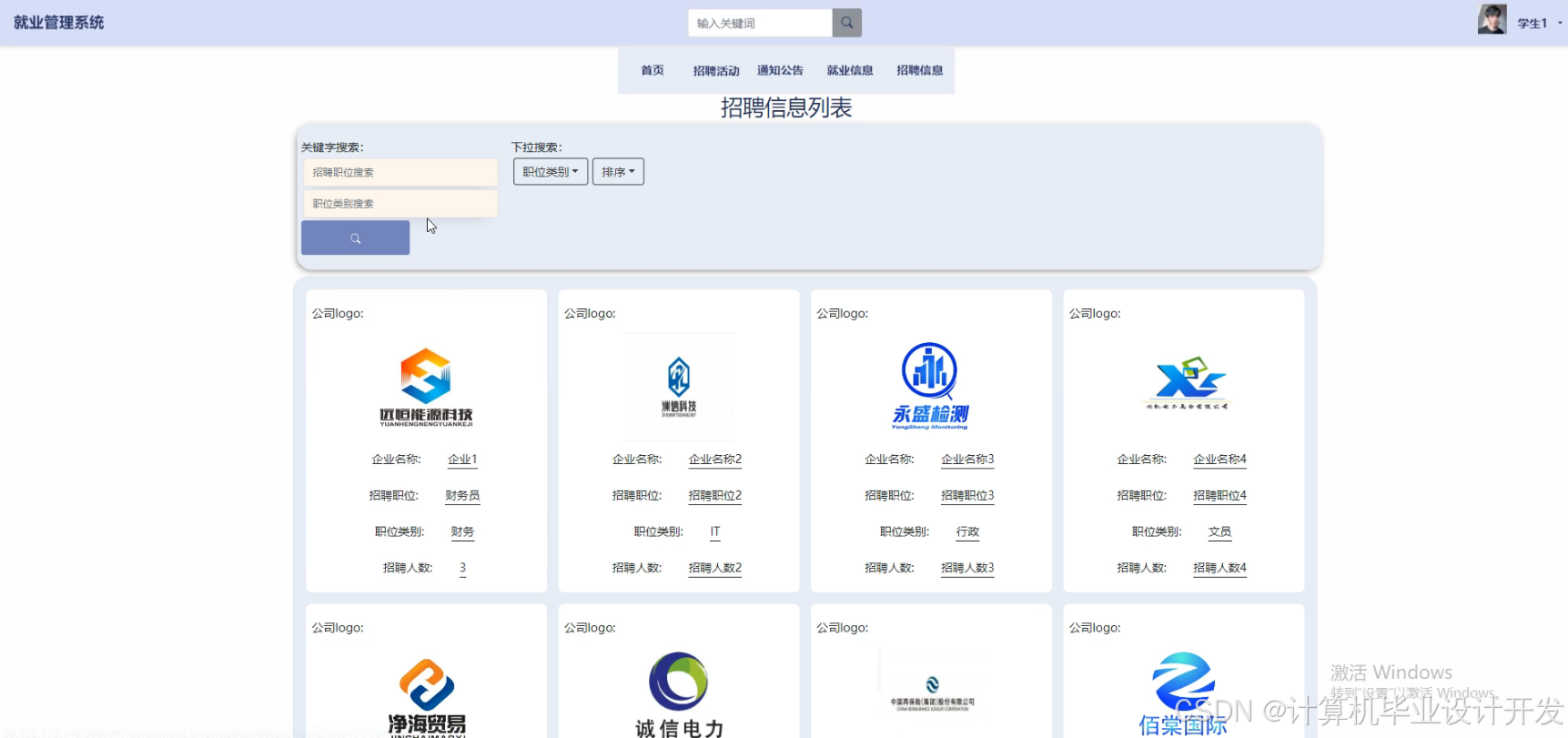
Task: Click the 佰棠国际 company logo
Action: [1183, 694]
